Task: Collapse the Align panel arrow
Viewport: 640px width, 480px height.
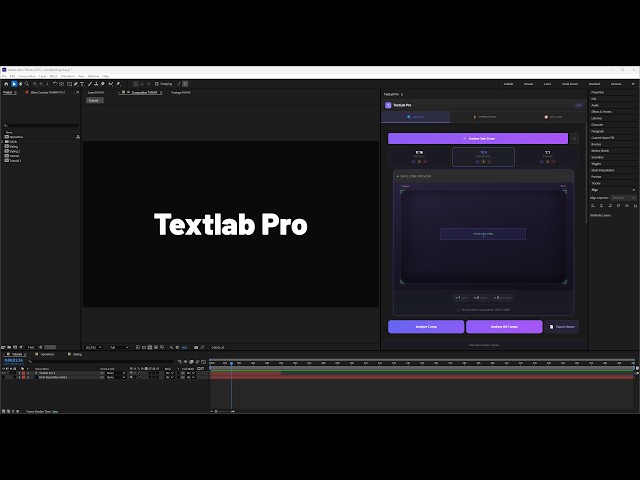Action: [x=633, y=190]
